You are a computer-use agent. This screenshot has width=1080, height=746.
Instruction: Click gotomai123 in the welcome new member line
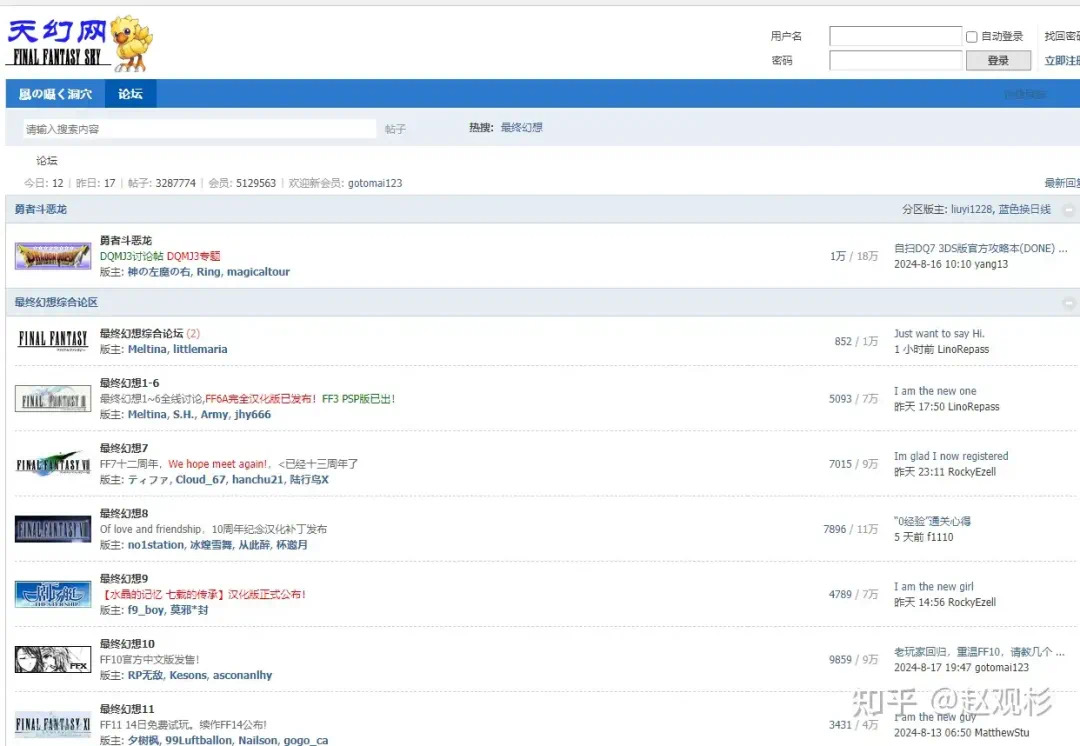coord(375,183)
